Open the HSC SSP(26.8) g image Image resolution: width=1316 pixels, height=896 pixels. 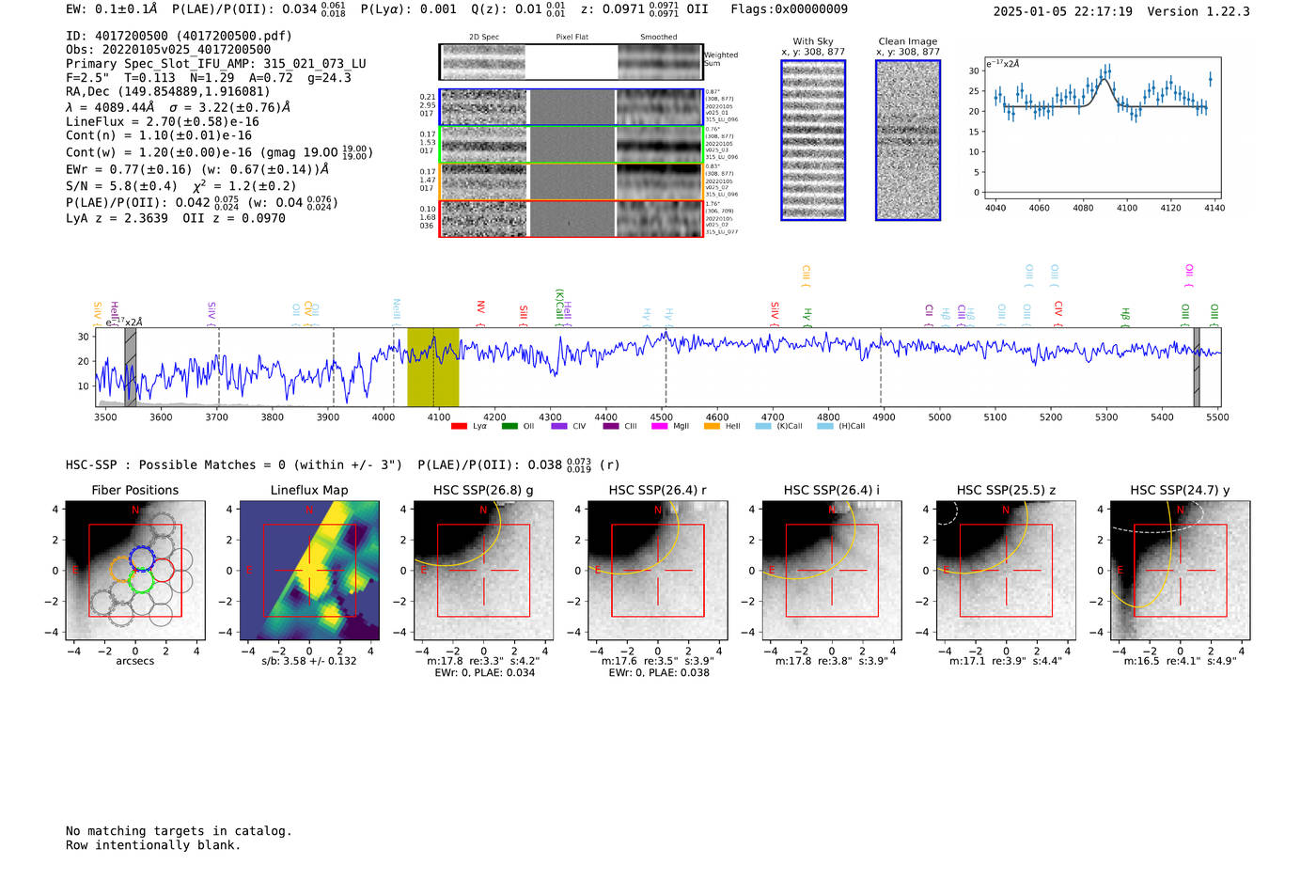coord(483,570)
